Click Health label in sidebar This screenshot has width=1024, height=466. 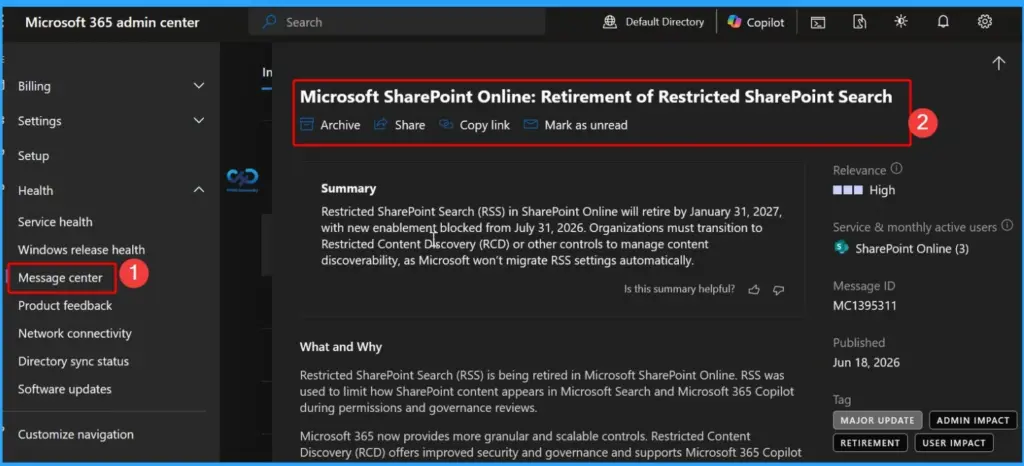pos(35,191)
